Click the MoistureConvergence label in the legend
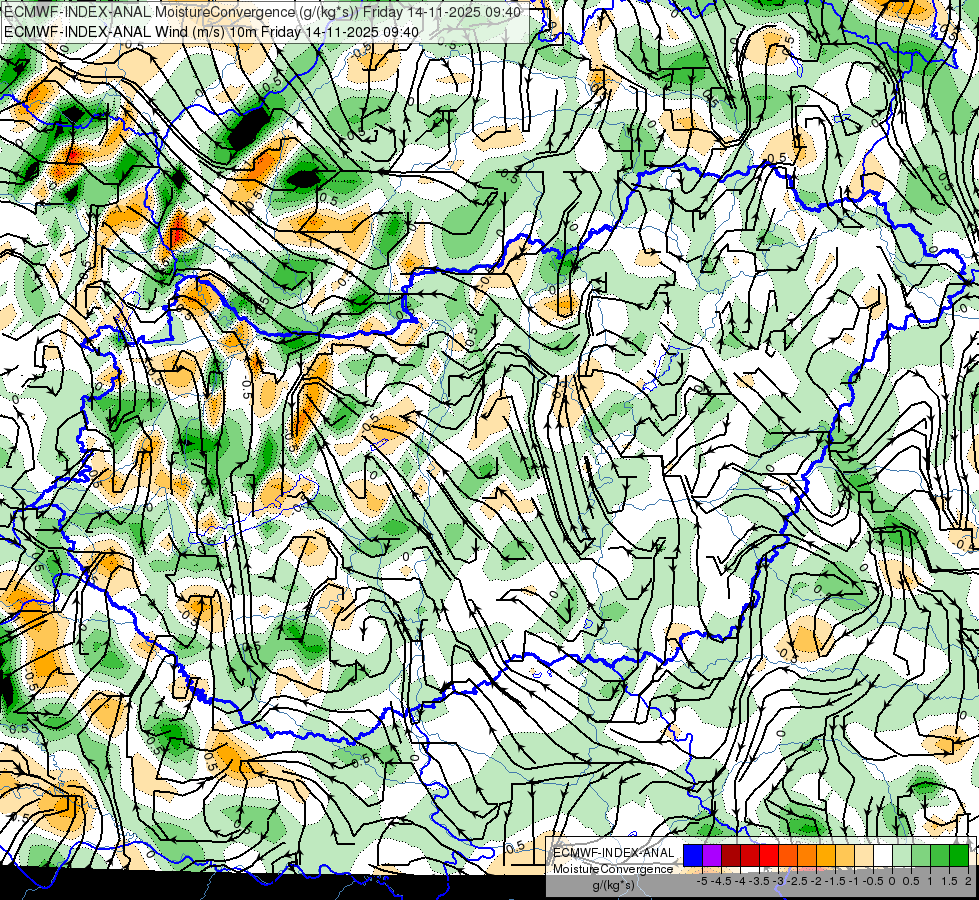Viewport: 979px width, 900px height. click(613, 869)
